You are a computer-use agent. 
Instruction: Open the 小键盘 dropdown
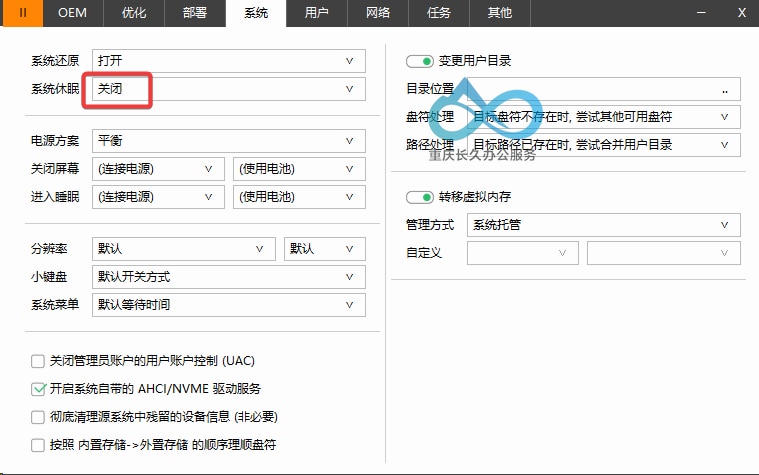click(228, 277)
